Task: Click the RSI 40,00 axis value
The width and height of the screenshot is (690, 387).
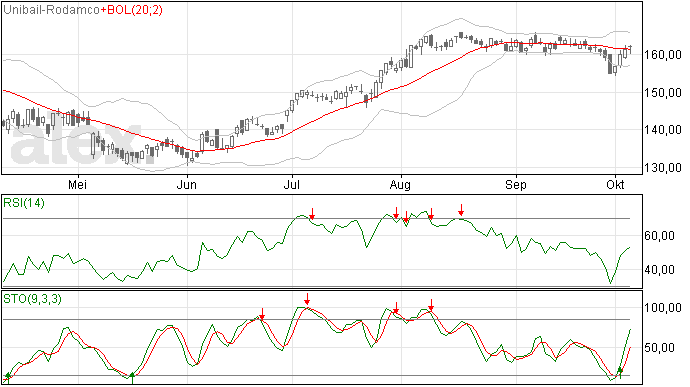Action: (659, 270)
